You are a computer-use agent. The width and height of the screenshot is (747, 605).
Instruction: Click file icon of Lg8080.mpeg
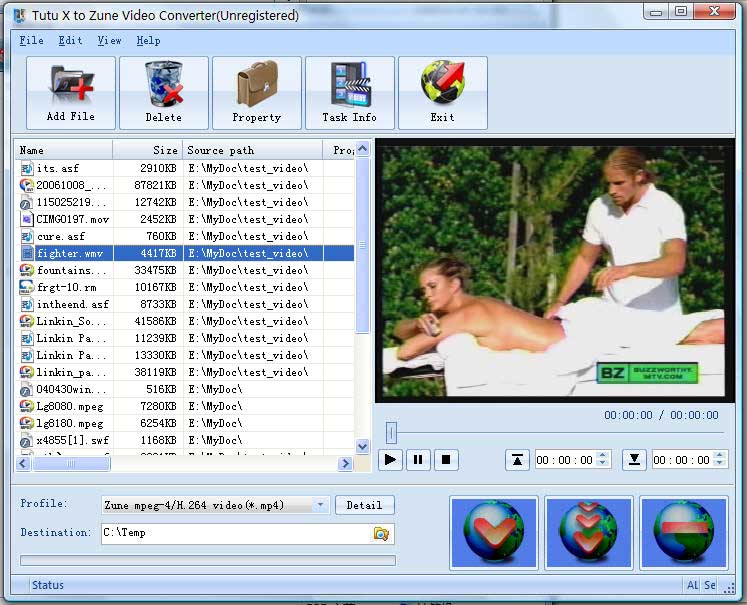click(27, 406)
